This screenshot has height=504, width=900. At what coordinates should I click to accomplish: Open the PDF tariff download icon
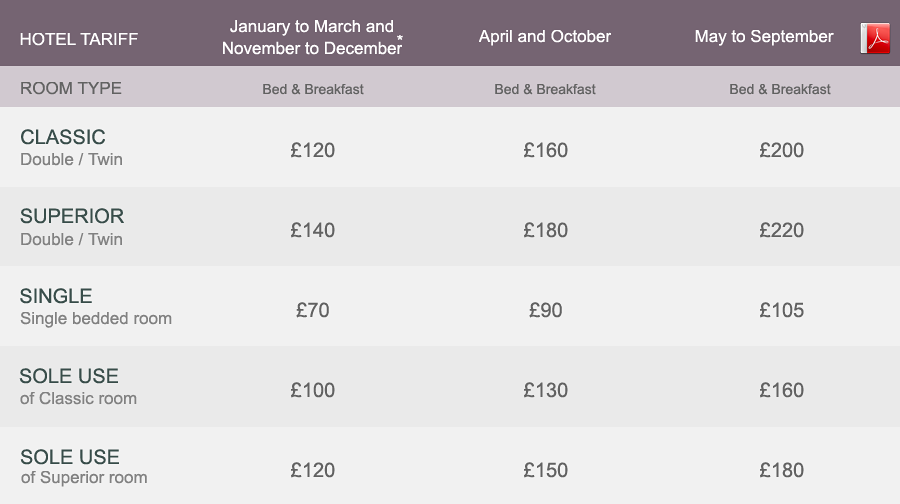(x=875, y=38)
